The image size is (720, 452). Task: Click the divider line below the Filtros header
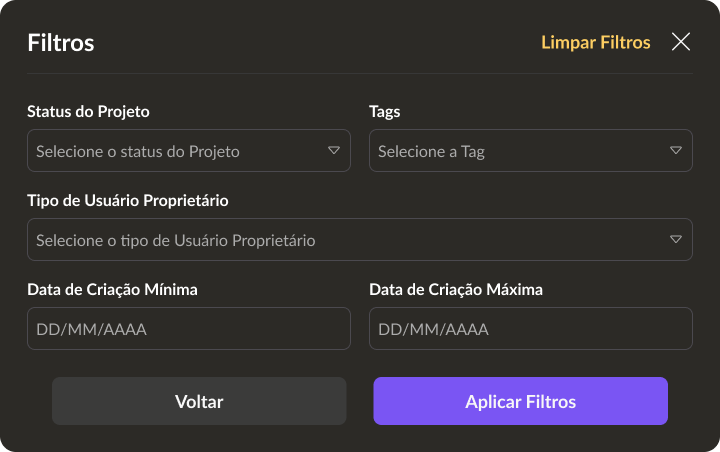tap(360, 73)
